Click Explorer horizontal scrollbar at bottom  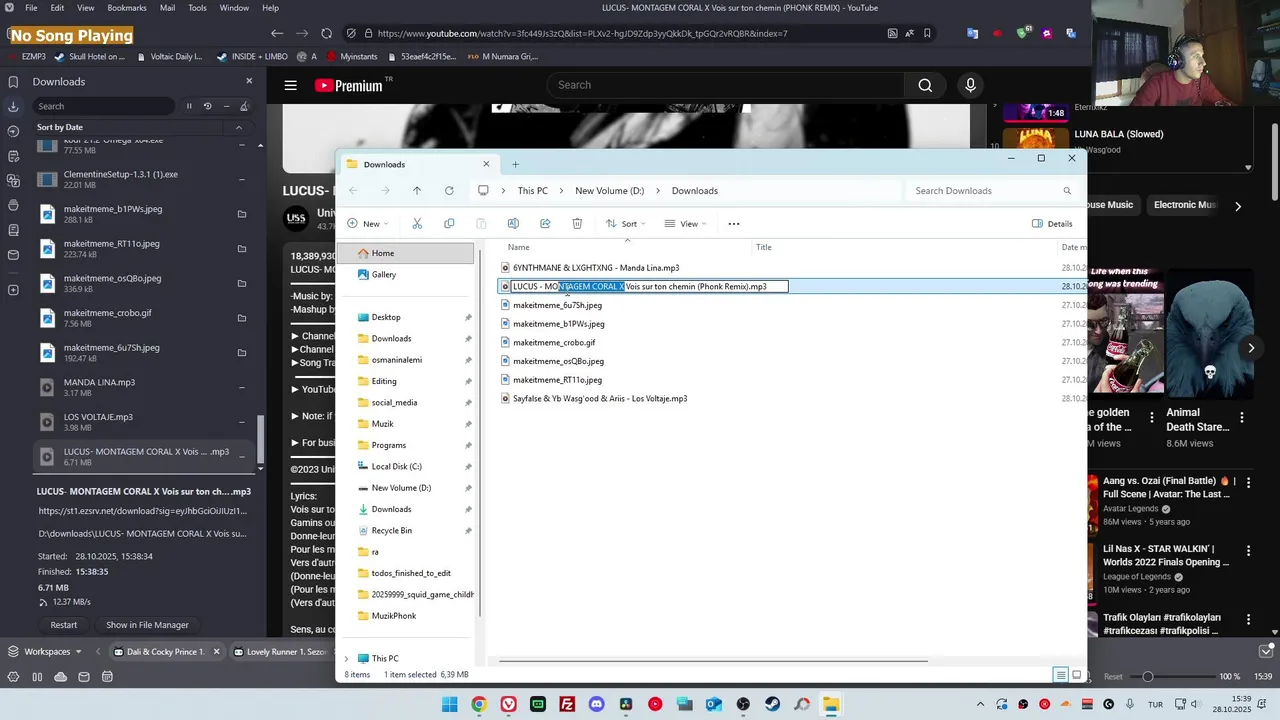[713, 661]
